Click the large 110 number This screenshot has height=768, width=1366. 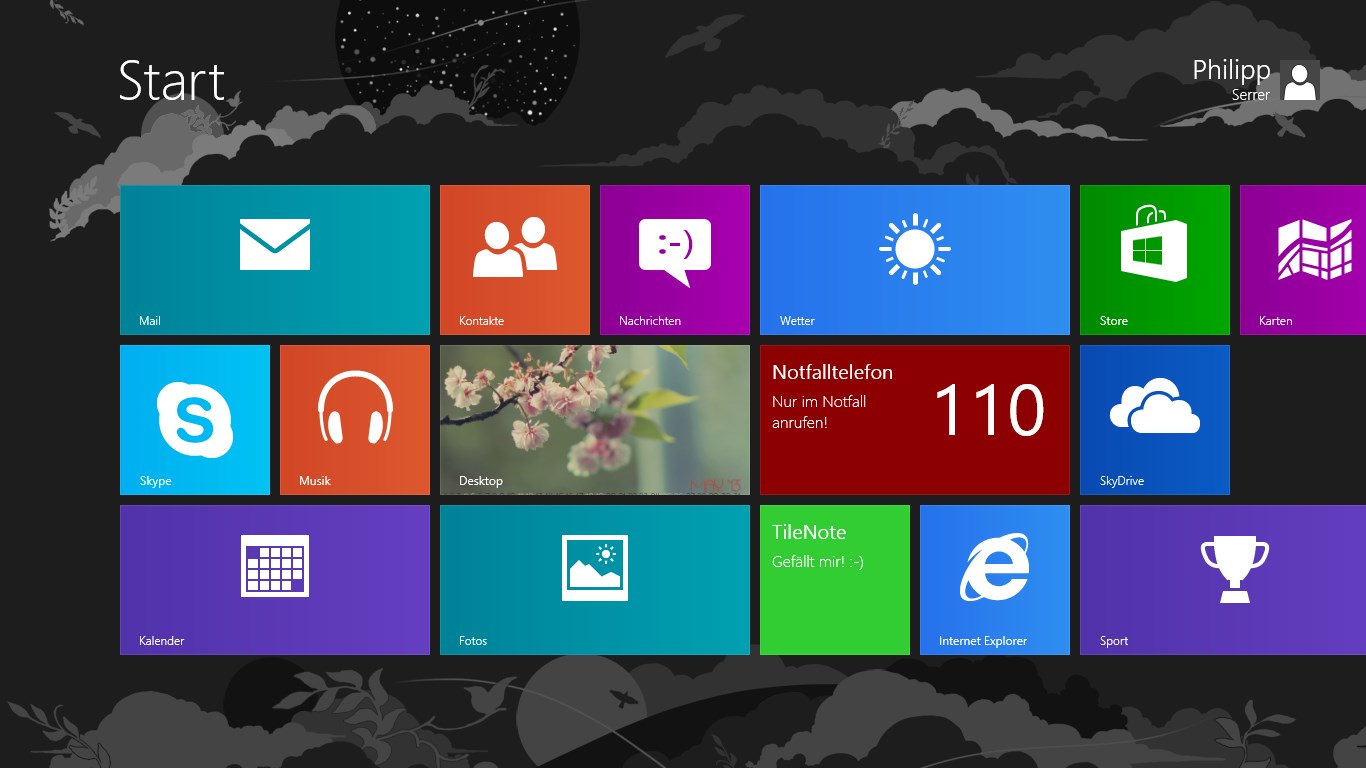click(989, 411)
